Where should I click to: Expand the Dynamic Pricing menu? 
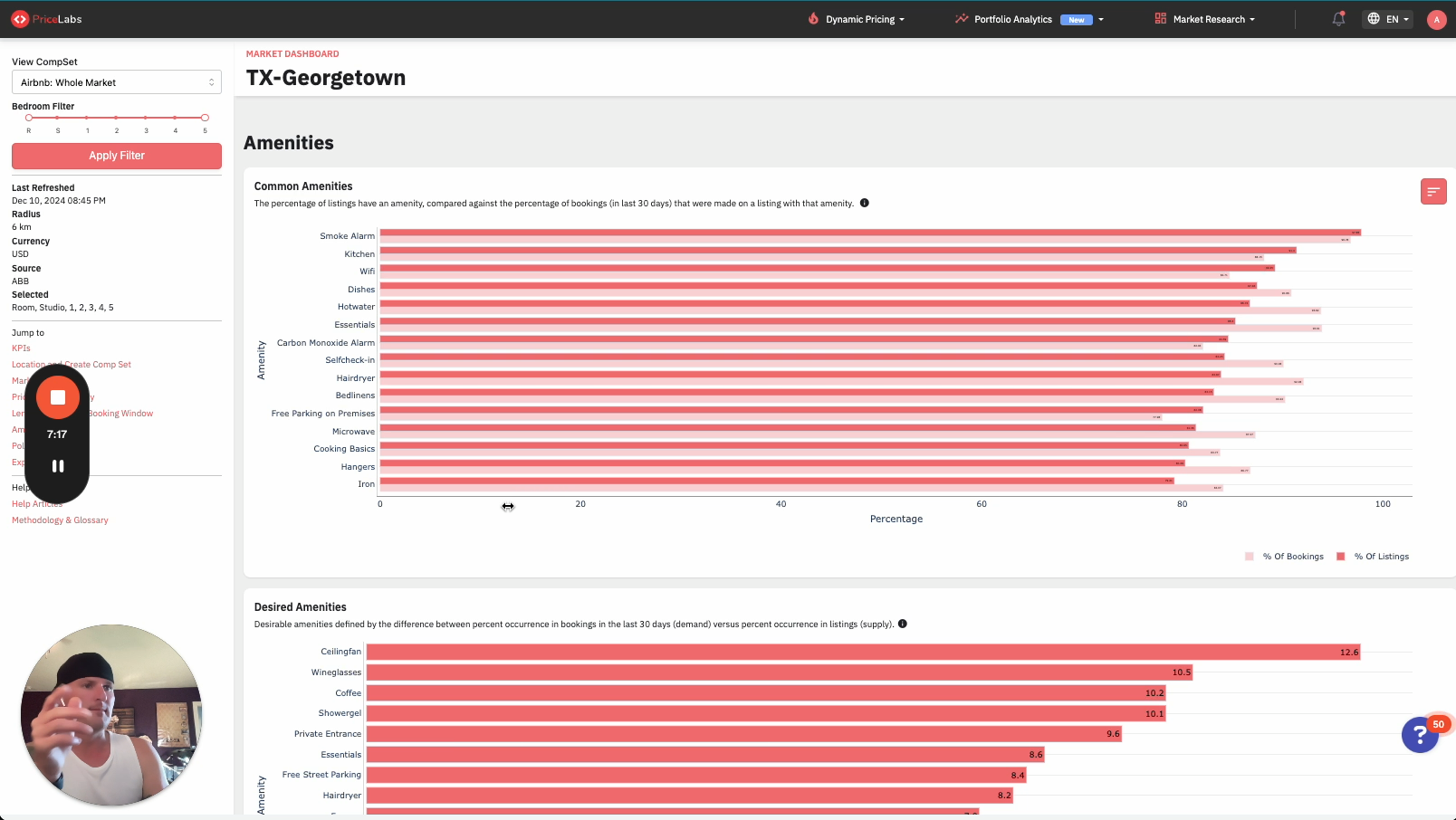click(857, 19)
